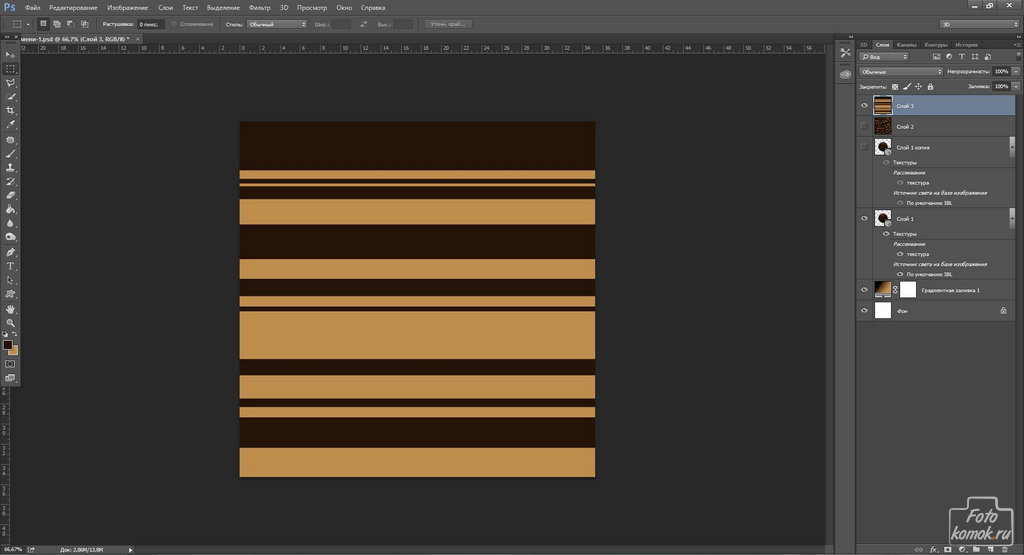The image size is (1024, 555).
Task: Show layer Слой 2 via visibility box
Action: point(864,126)
